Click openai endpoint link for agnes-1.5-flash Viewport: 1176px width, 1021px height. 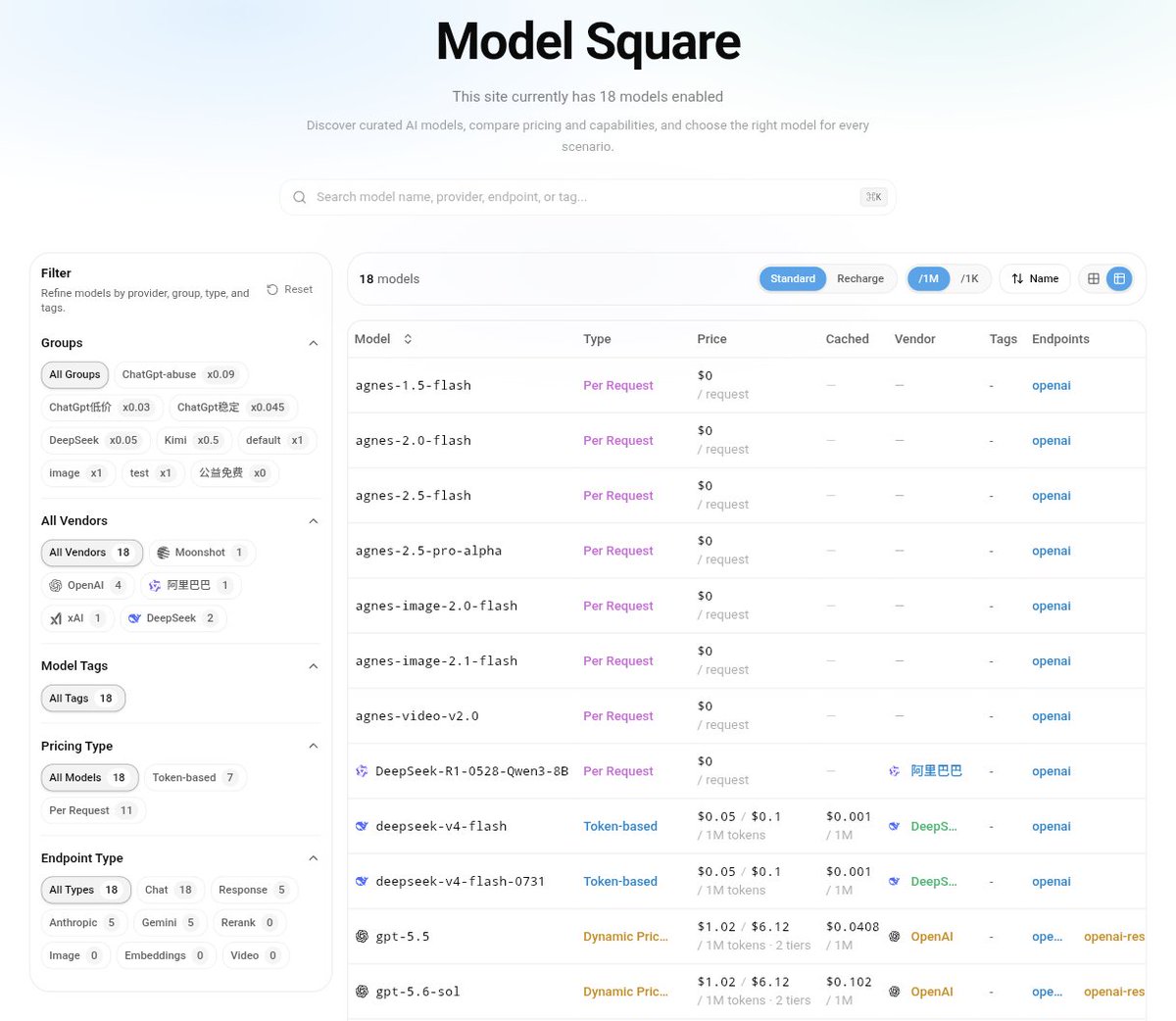pyautogui.click(x=1052, y=385)
